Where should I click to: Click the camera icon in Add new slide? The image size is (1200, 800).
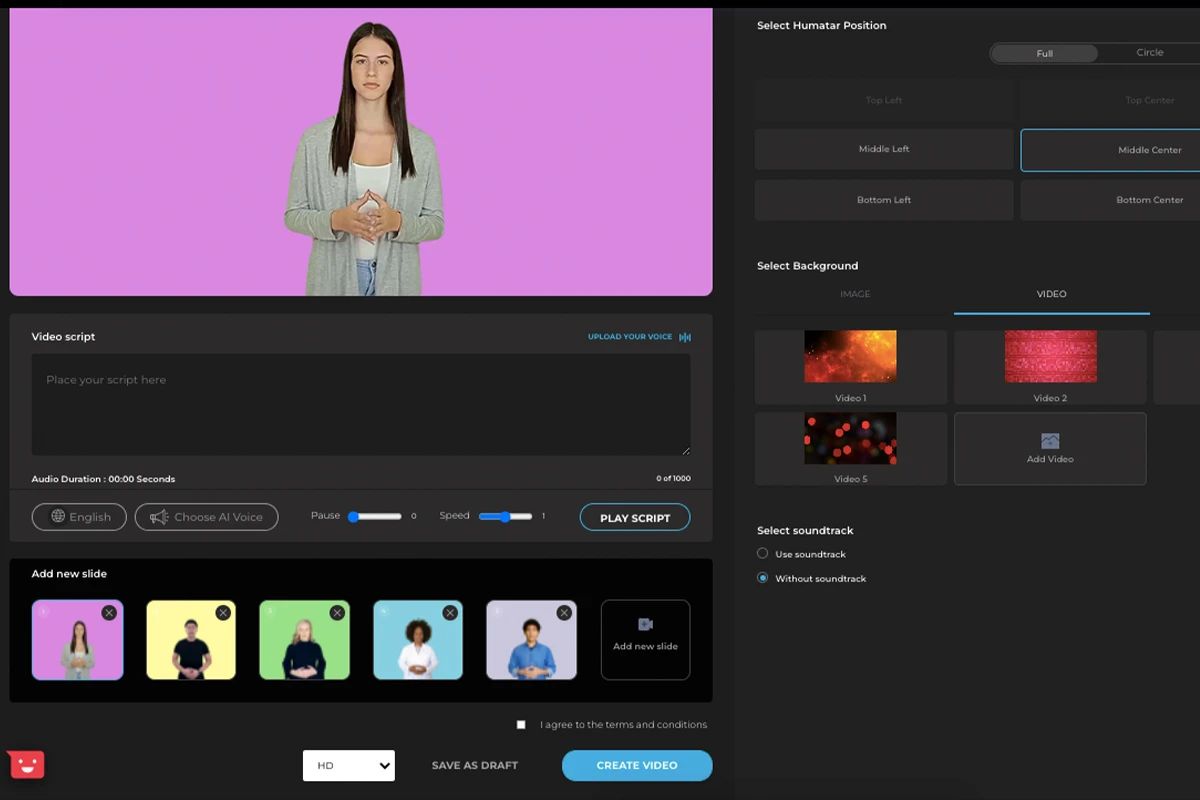point(645,624)
